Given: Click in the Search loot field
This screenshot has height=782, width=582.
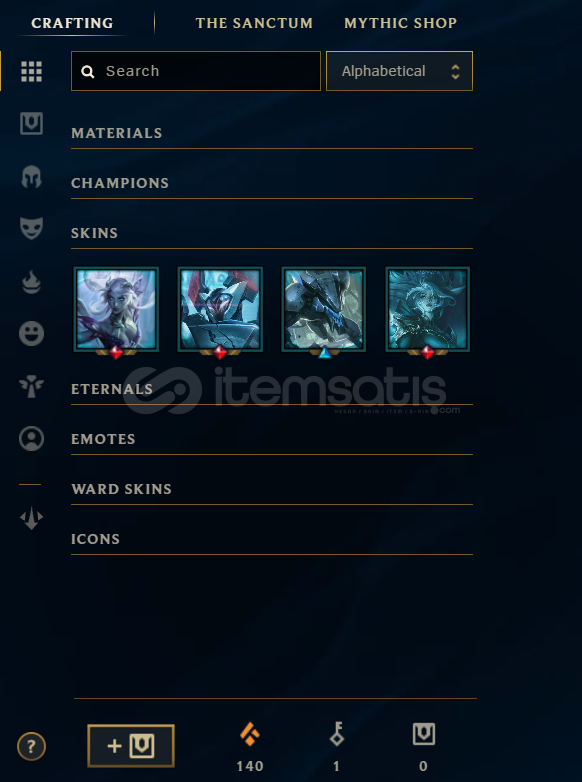Looking at the screenshot, I should pyautogui.click(x=196, y=71).
